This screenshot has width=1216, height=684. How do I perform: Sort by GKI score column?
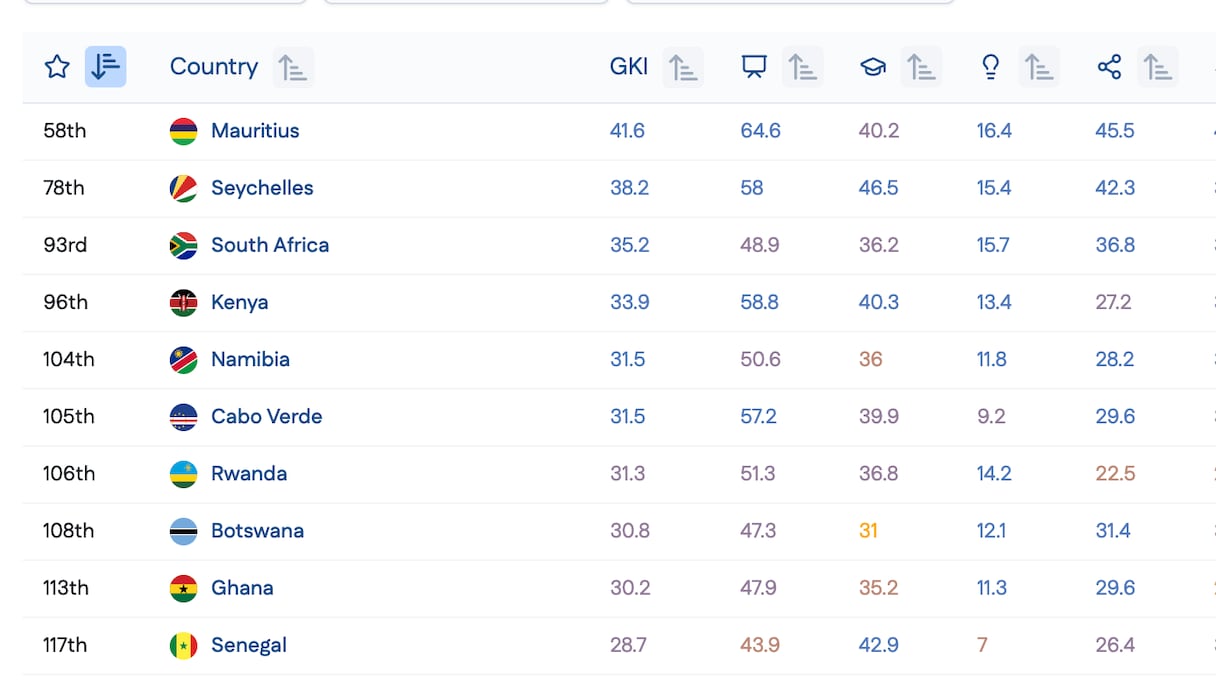coord(683,67)
